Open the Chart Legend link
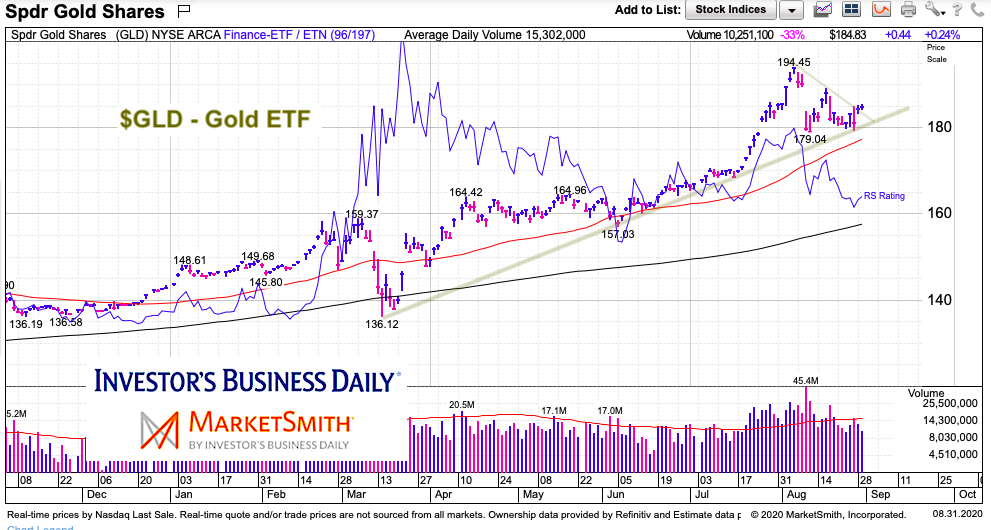991x530 pixels. coord(40,527)
